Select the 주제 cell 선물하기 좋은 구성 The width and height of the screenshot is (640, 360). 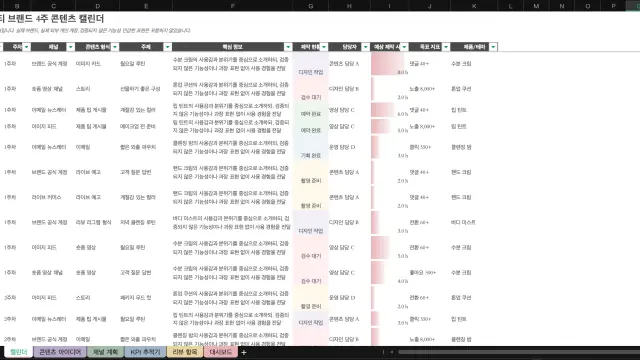point(140,89)
